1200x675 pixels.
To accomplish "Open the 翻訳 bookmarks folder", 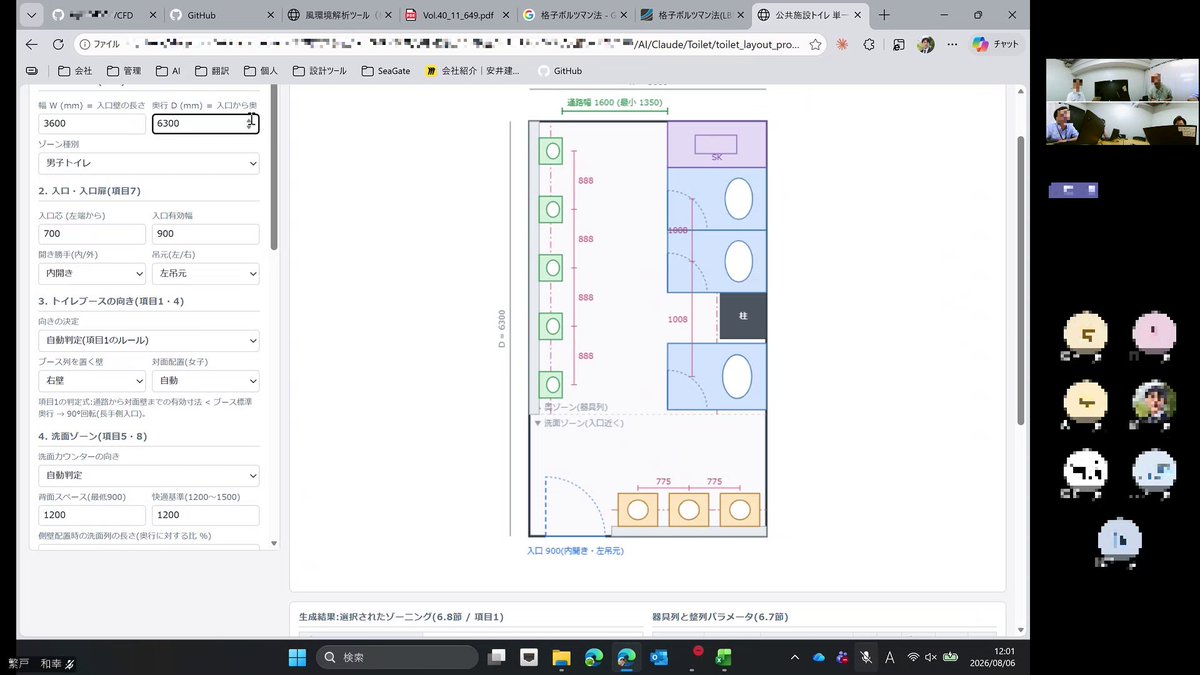I will 212,71.
